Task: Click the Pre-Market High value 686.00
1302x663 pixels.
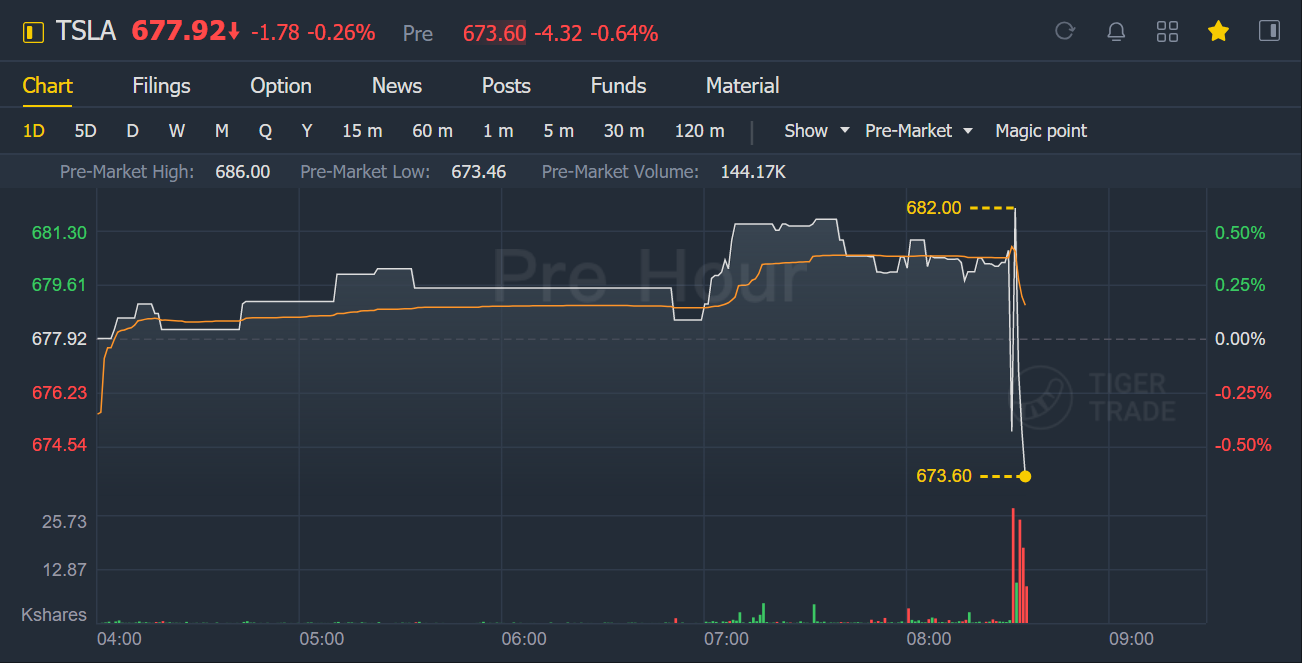Action: coord(243,172)
